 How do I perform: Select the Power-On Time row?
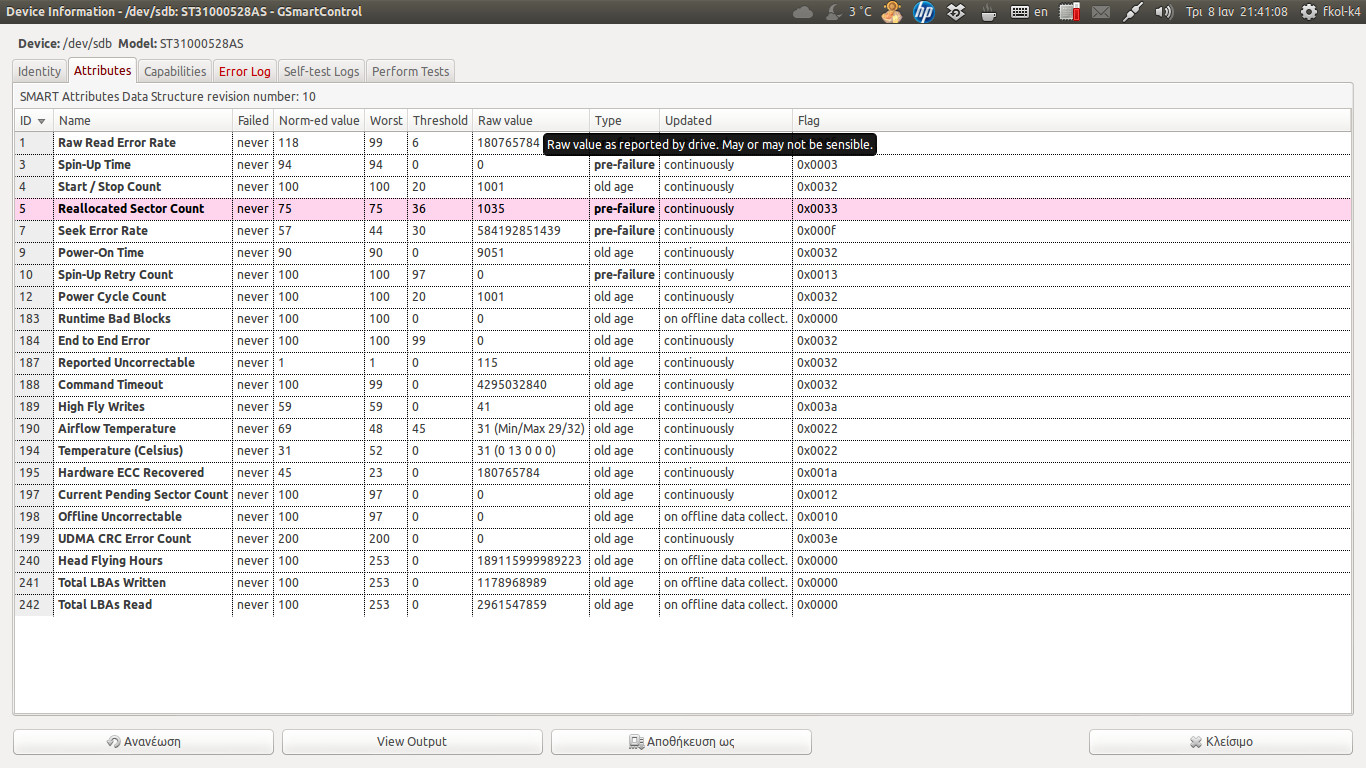pyautogui.click(x=683, y=253)
